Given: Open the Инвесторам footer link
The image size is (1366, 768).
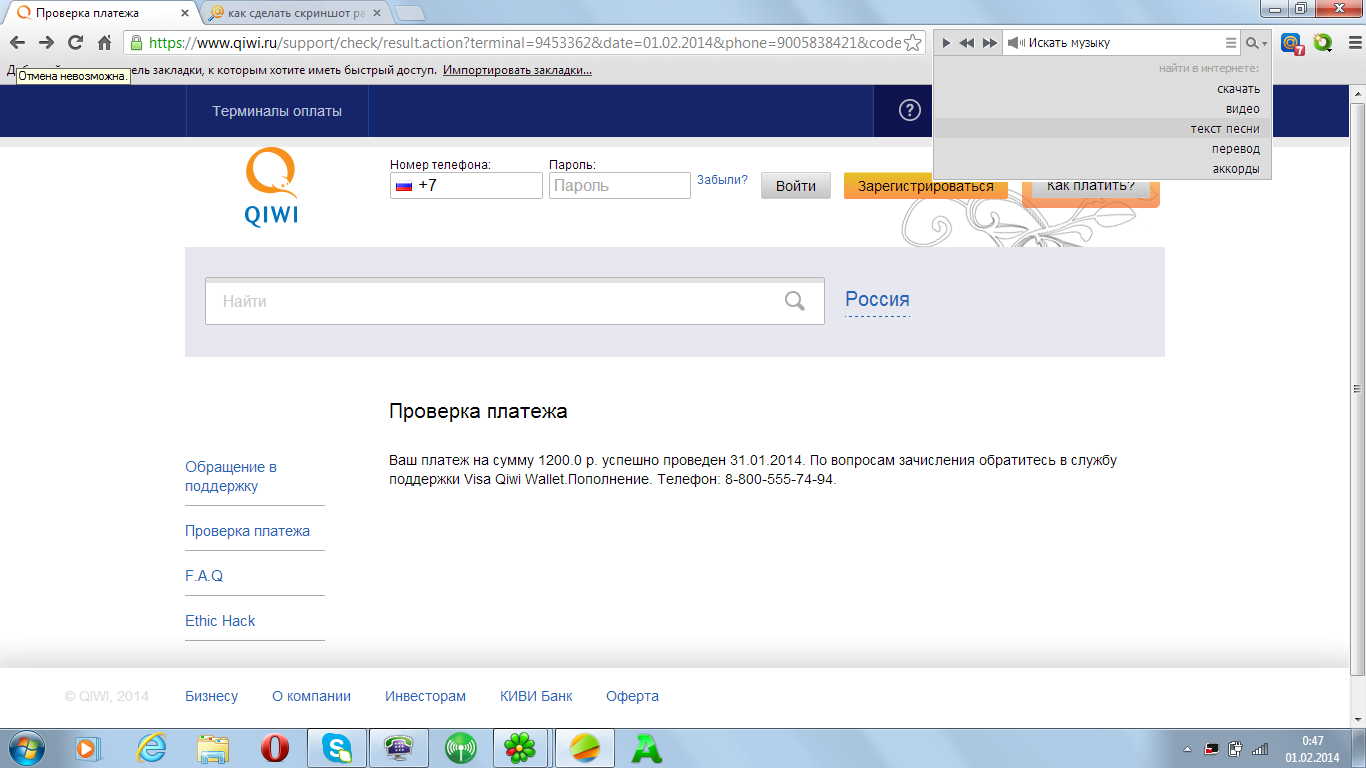Looking at the screenshot, I should (425, 696).
